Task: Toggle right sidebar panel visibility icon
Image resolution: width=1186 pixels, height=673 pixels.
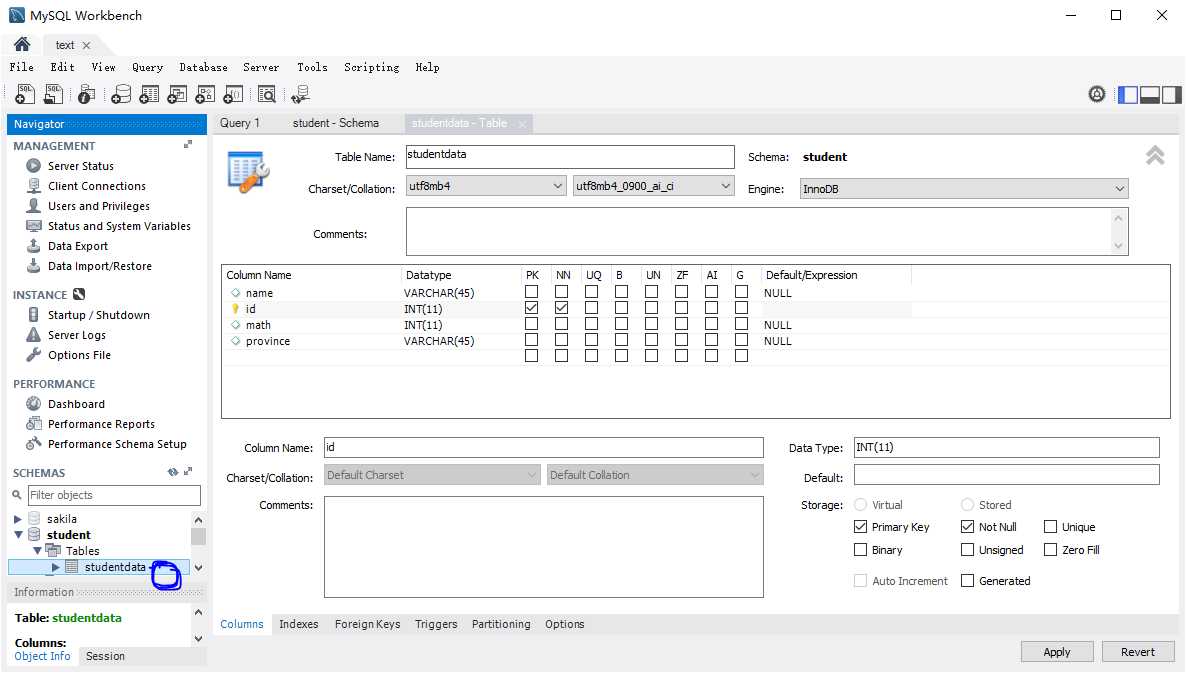Action: coord(1171,95)
